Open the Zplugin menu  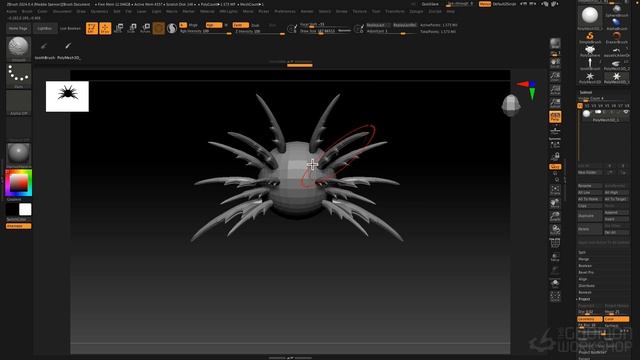point(416,11)
